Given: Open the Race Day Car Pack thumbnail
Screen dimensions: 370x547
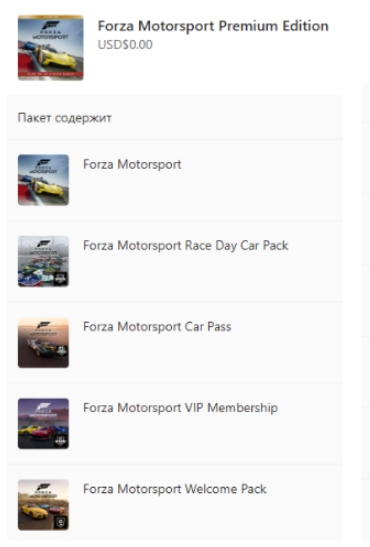Looking at the screenshot, I should click(x=43, y=261).
